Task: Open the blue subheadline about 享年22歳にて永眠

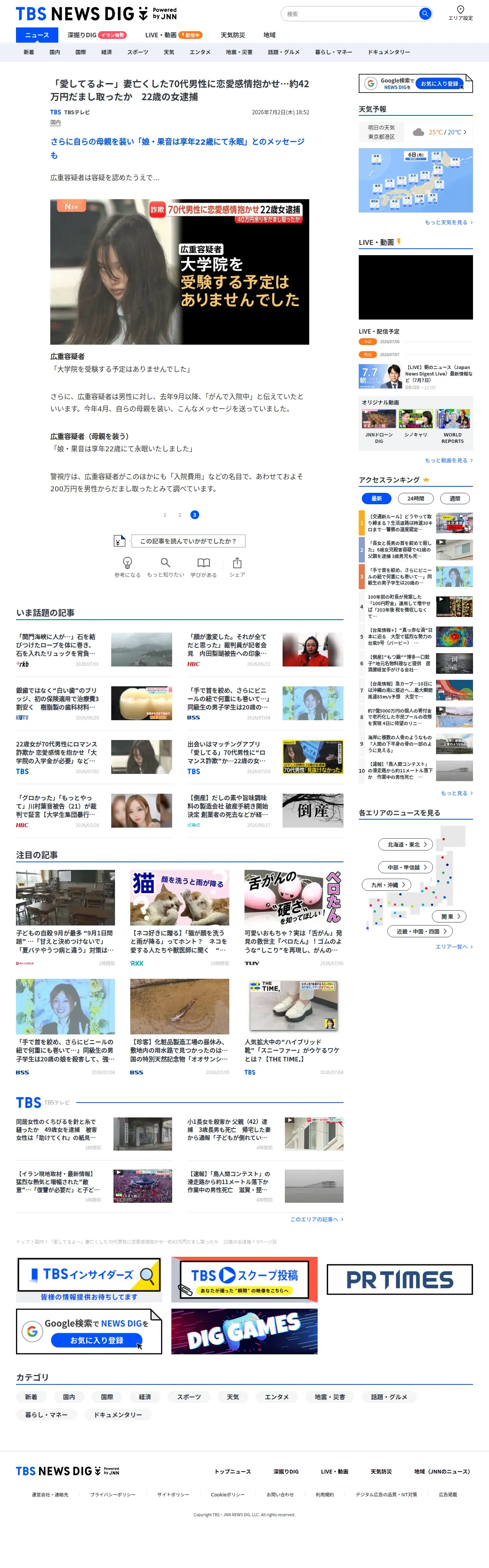Action: 177,148
